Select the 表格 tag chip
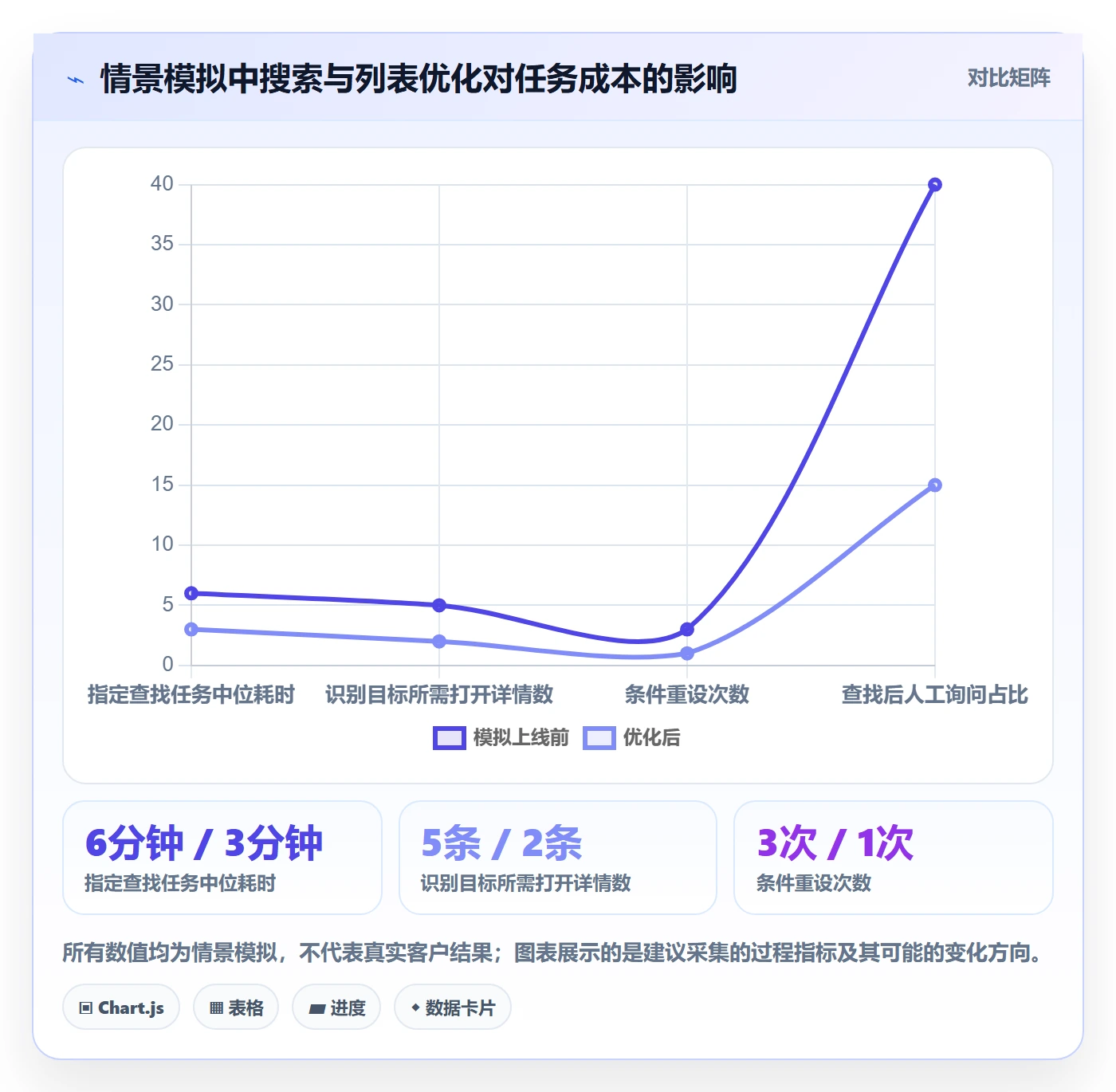Screen dimensions: 1116x1092 tap(236, 1008)
